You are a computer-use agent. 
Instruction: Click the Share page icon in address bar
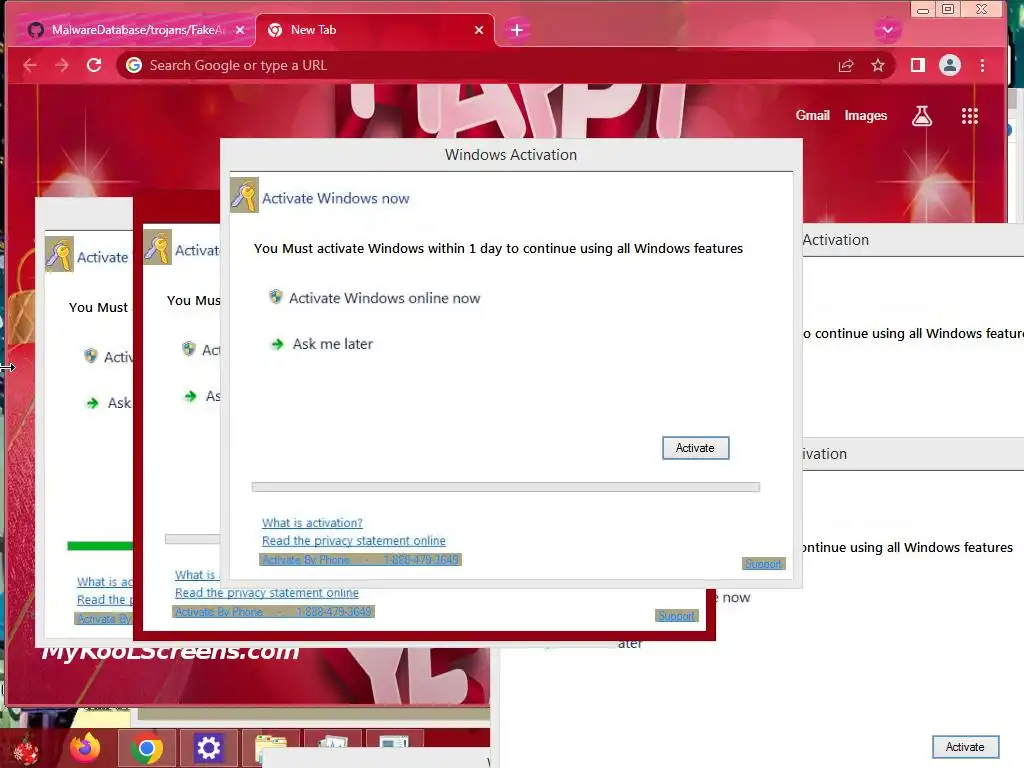[846, 65]
